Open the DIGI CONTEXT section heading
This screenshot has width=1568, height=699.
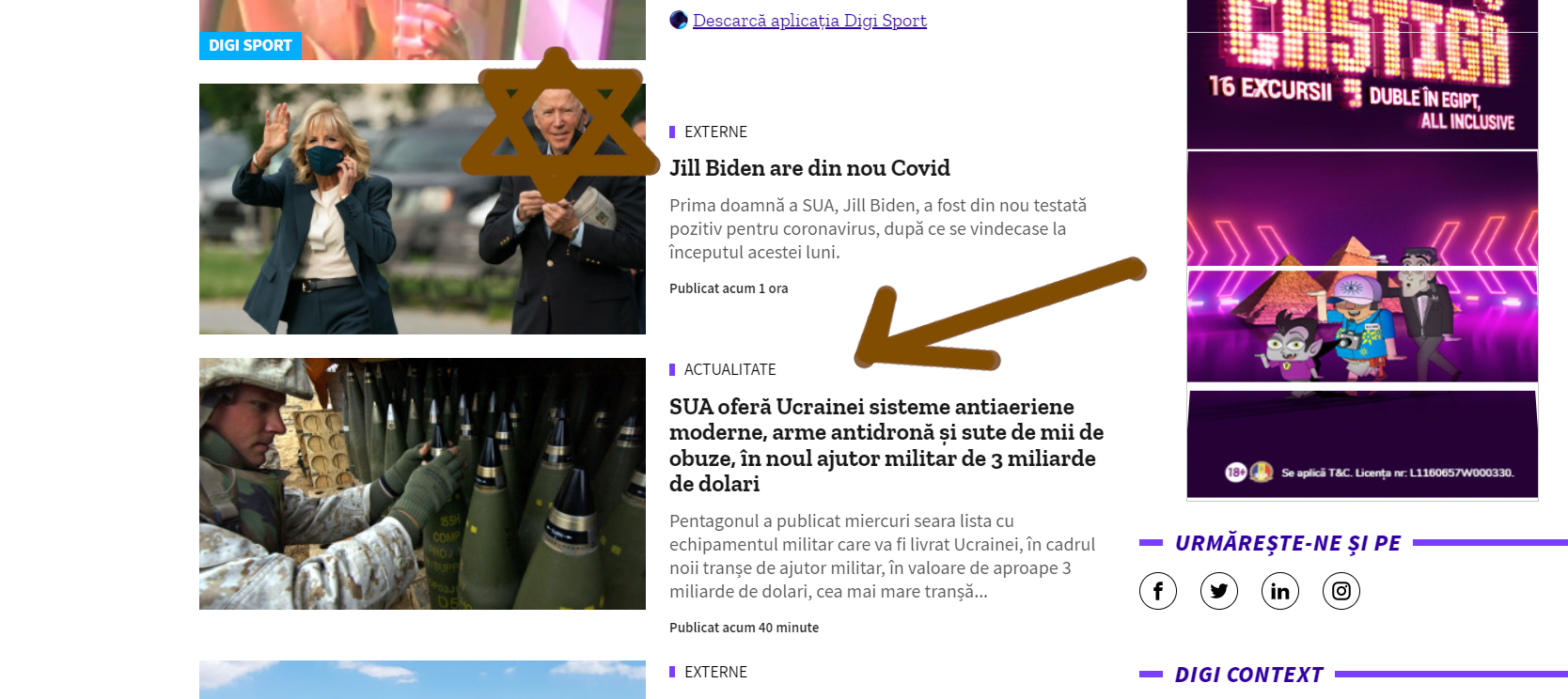(x=1249, y=675)
